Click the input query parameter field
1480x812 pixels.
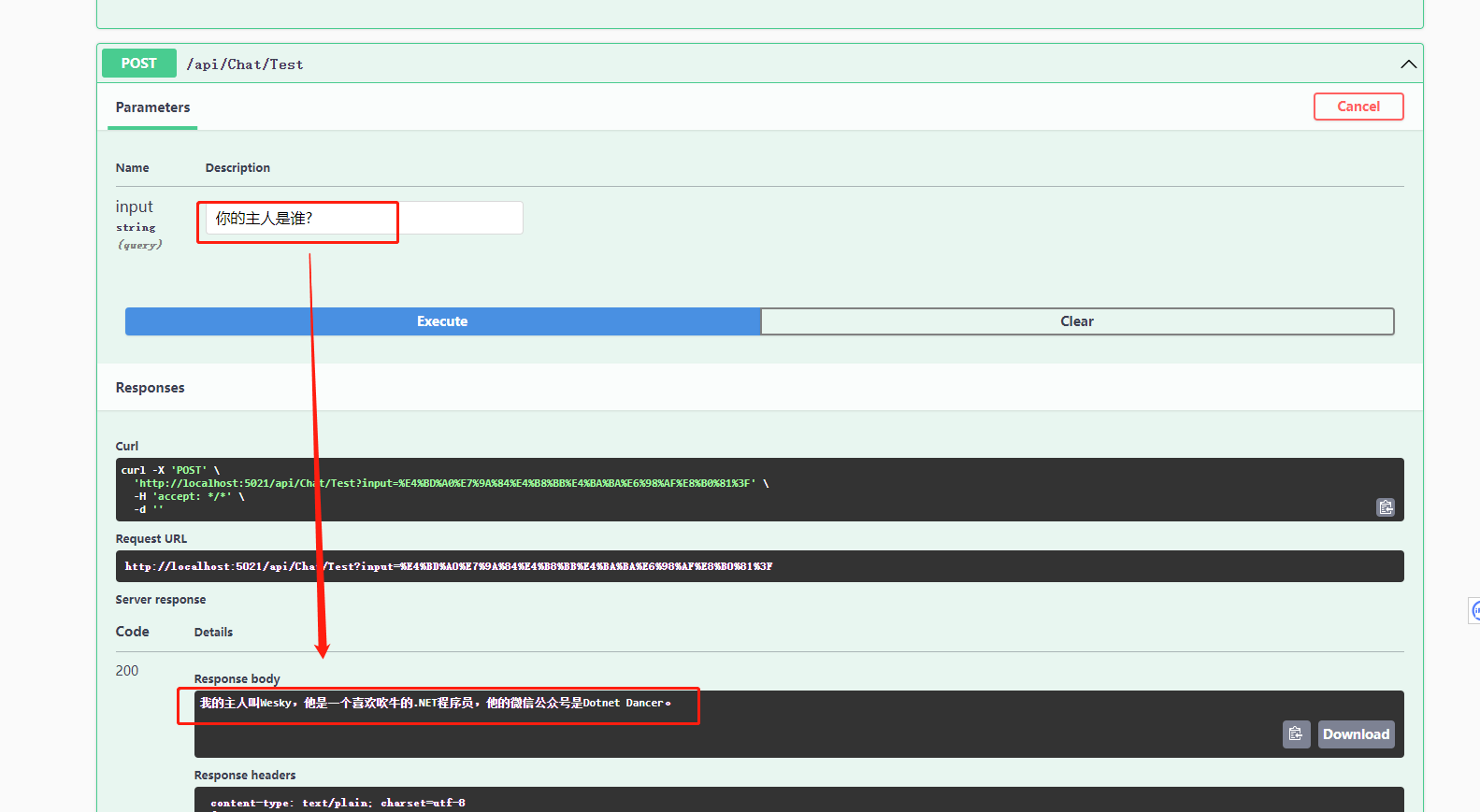coord(364,218)
